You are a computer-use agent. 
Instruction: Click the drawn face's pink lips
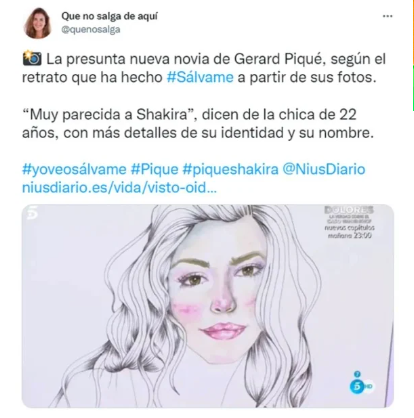click(x=223, y=331)
